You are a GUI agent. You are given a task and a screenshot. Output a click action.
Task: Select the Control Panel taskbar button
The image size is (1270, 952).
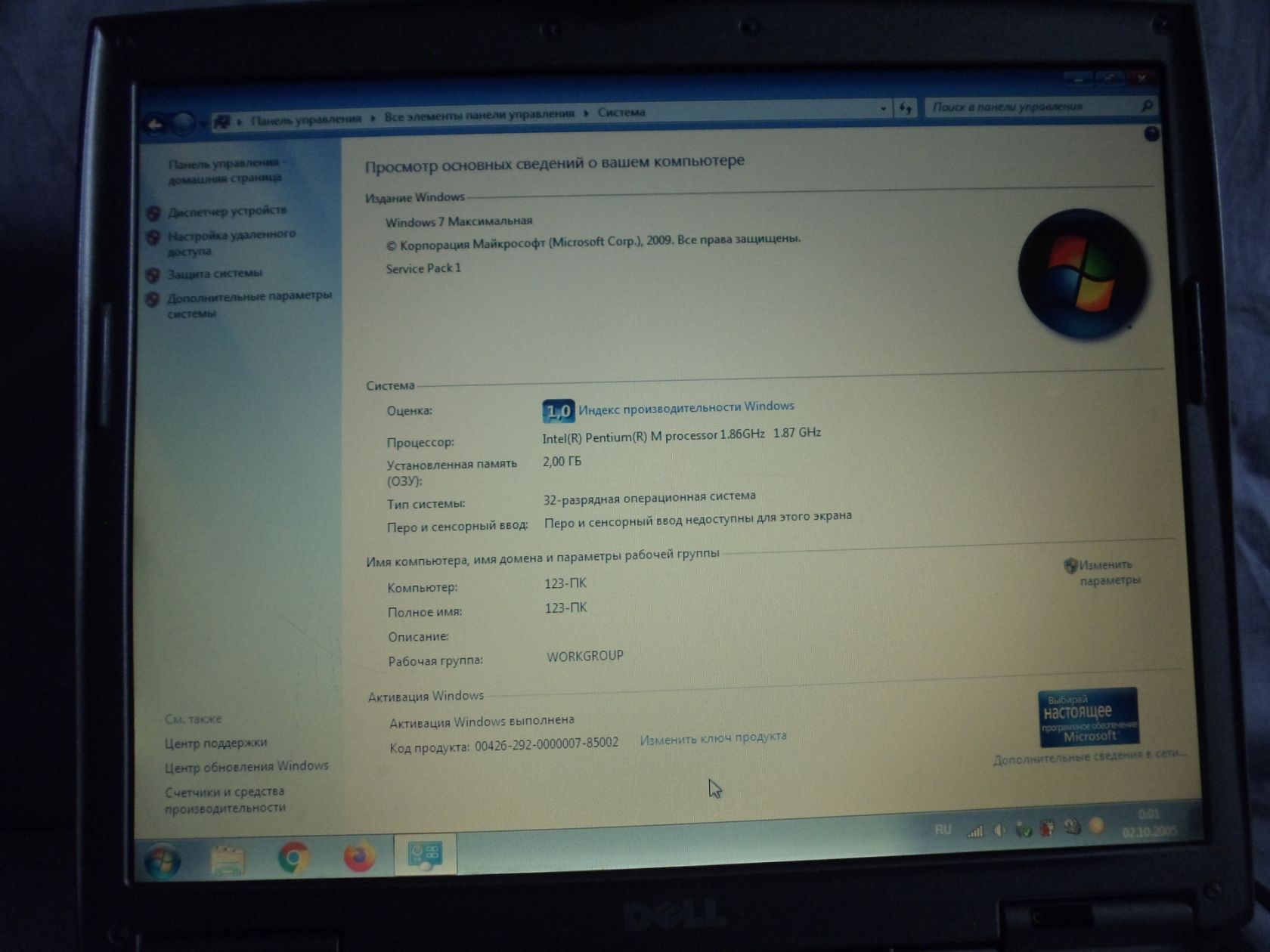pyautogui.click(x=425, y=855)
